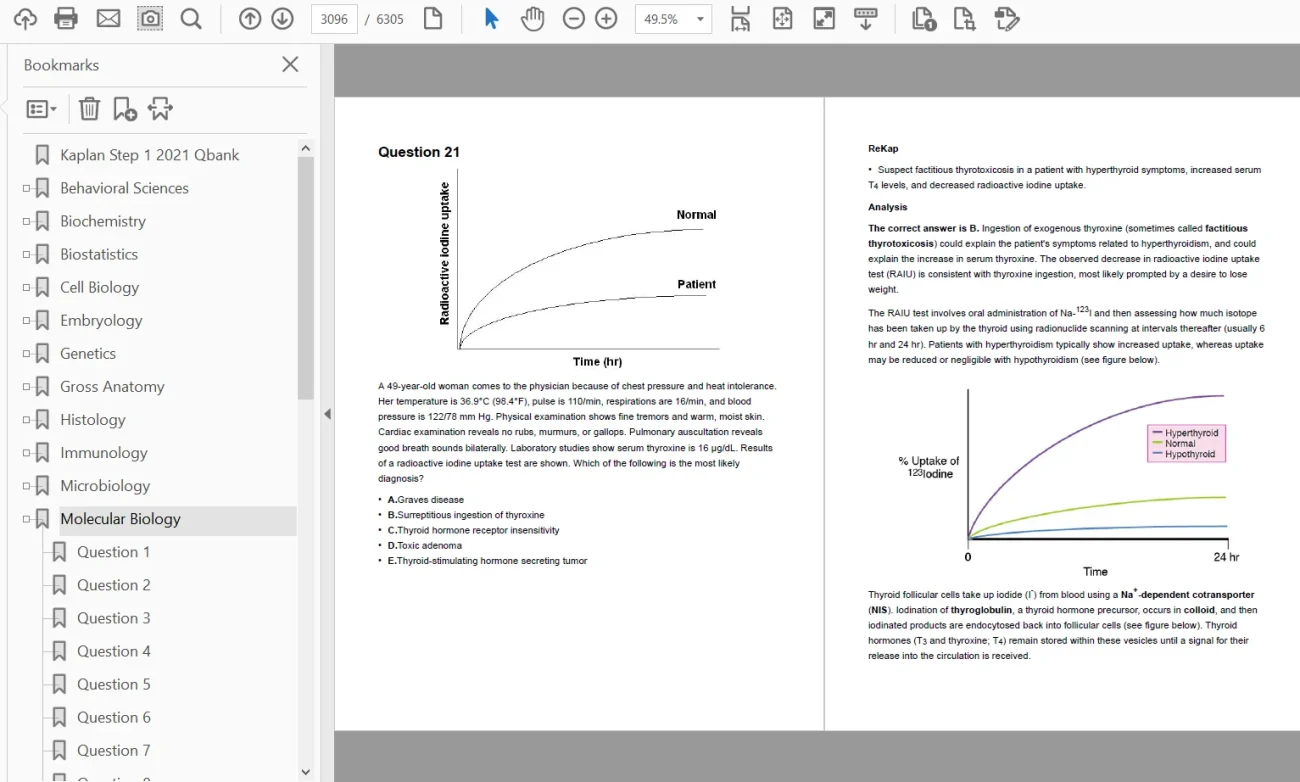Select the arrow selection tool
The width and height of the screenshot is (1300, 782).
[491, 18]
